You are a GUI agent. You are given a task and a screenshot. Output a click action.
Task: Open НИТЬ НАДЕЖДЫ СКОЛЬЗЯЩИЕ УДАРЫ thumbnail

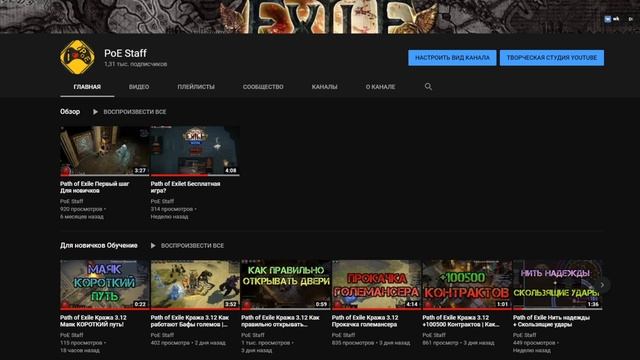point(558,284)
